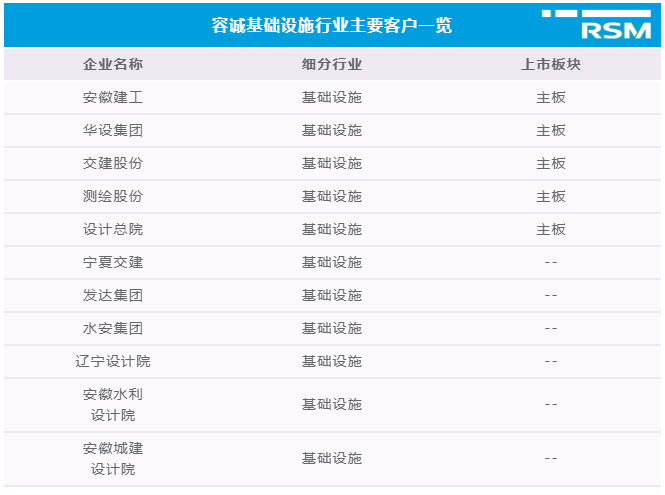Click 主板 in the 安徽建工 row
The height and width of the screenshot is (495, 665).
point(550,98)
